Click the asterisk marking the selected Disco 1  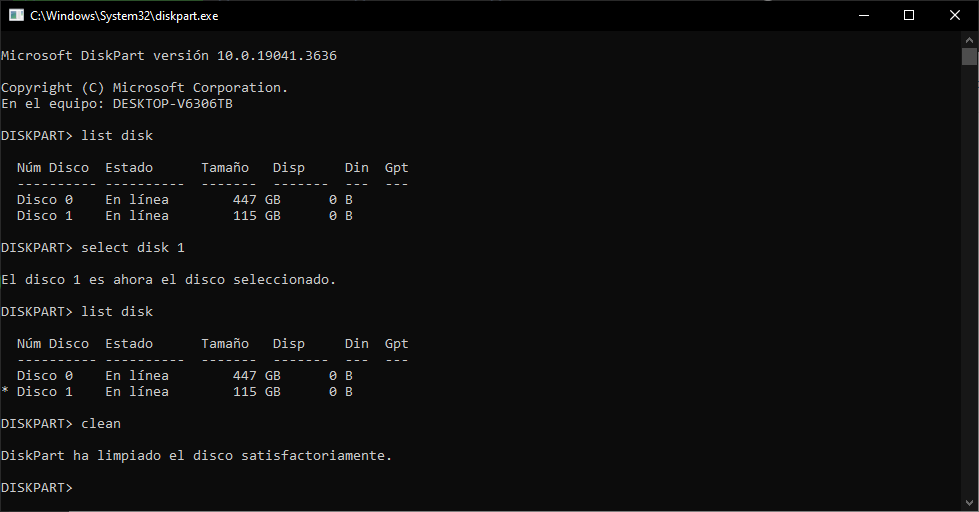coord(5,392)
